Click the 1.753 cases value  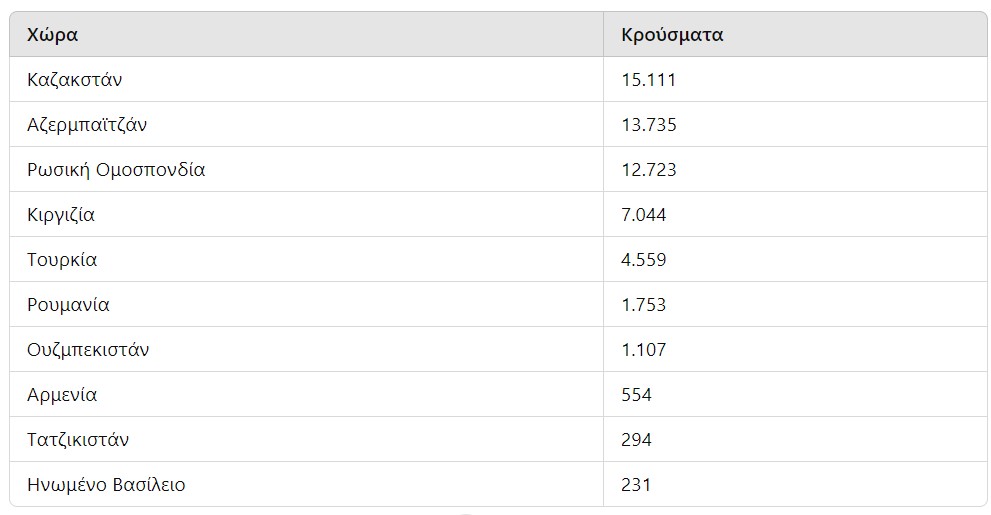(643, 305)
